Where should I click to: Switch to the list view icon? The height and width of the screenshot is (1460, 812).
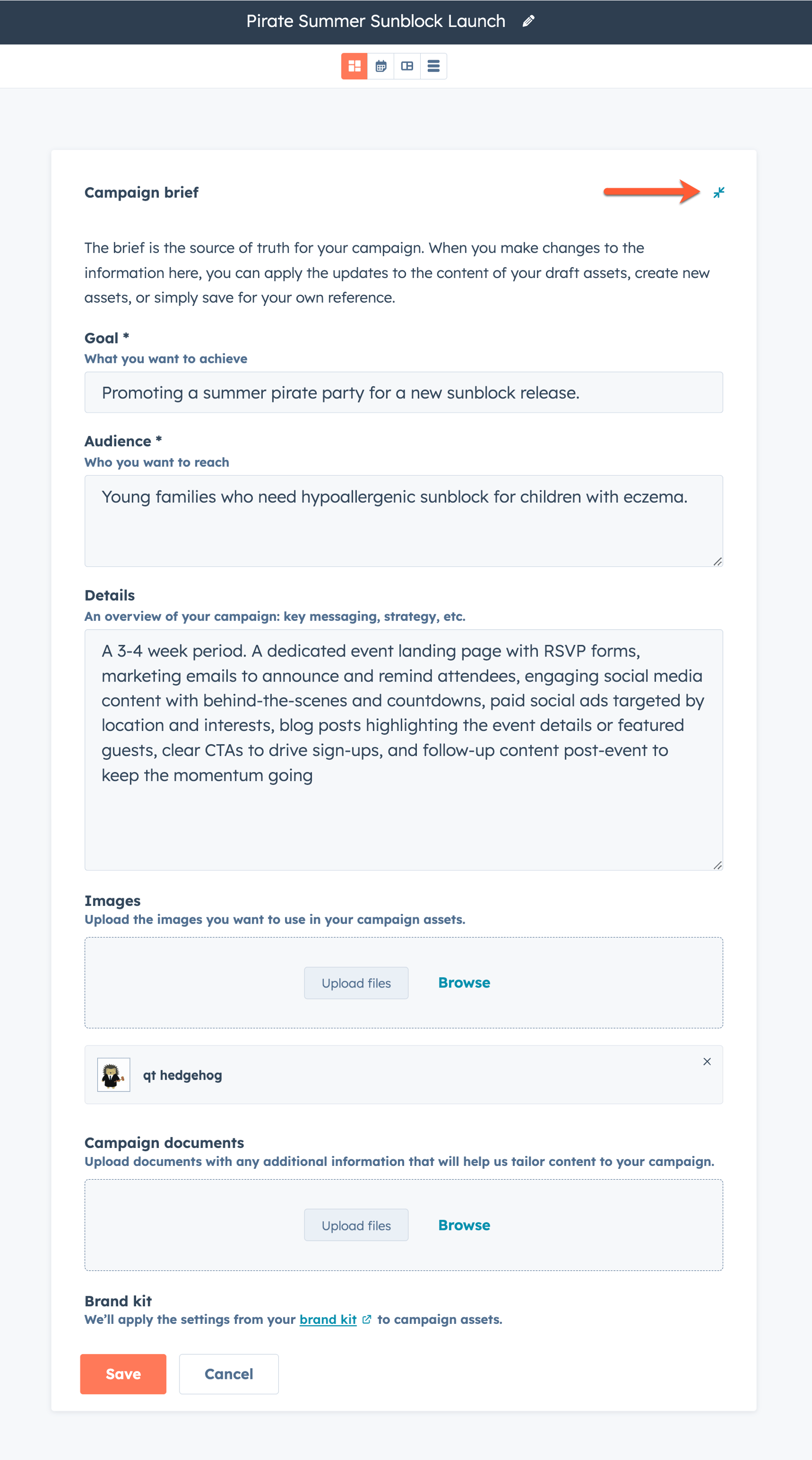tap(433, 66)
